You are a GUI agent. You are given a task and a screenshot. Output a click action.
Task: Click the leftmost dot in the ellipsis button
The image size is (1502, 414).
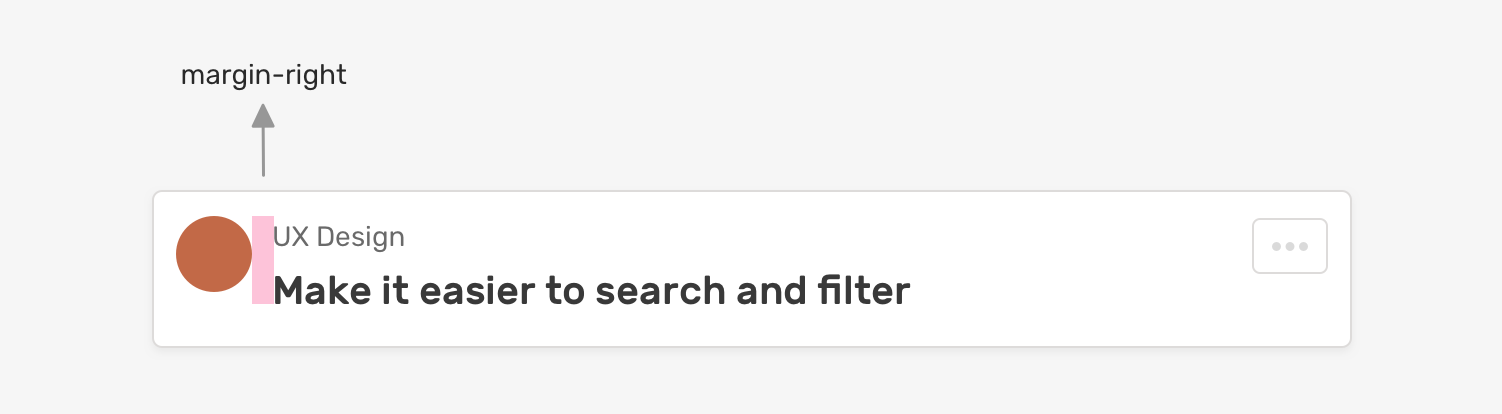click(1276, 246)
